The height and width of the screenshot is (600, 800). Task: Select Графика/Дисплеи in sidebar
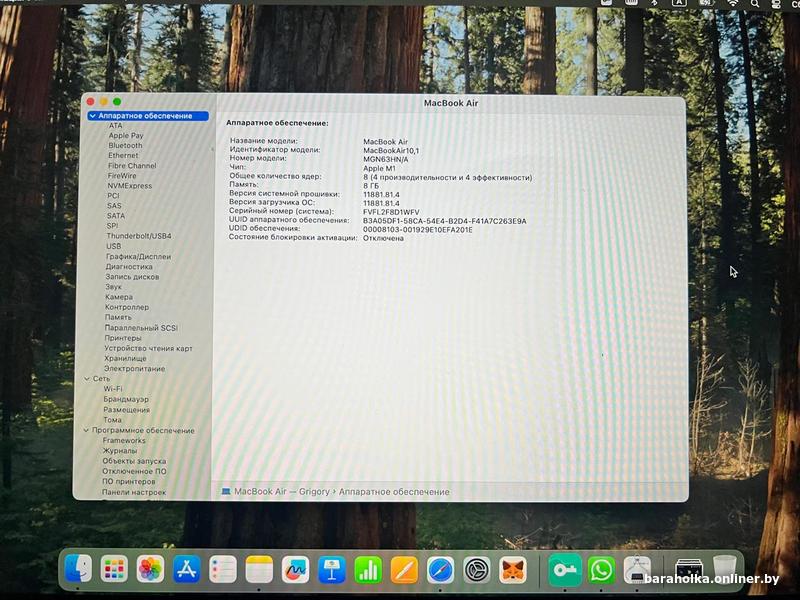138,257
